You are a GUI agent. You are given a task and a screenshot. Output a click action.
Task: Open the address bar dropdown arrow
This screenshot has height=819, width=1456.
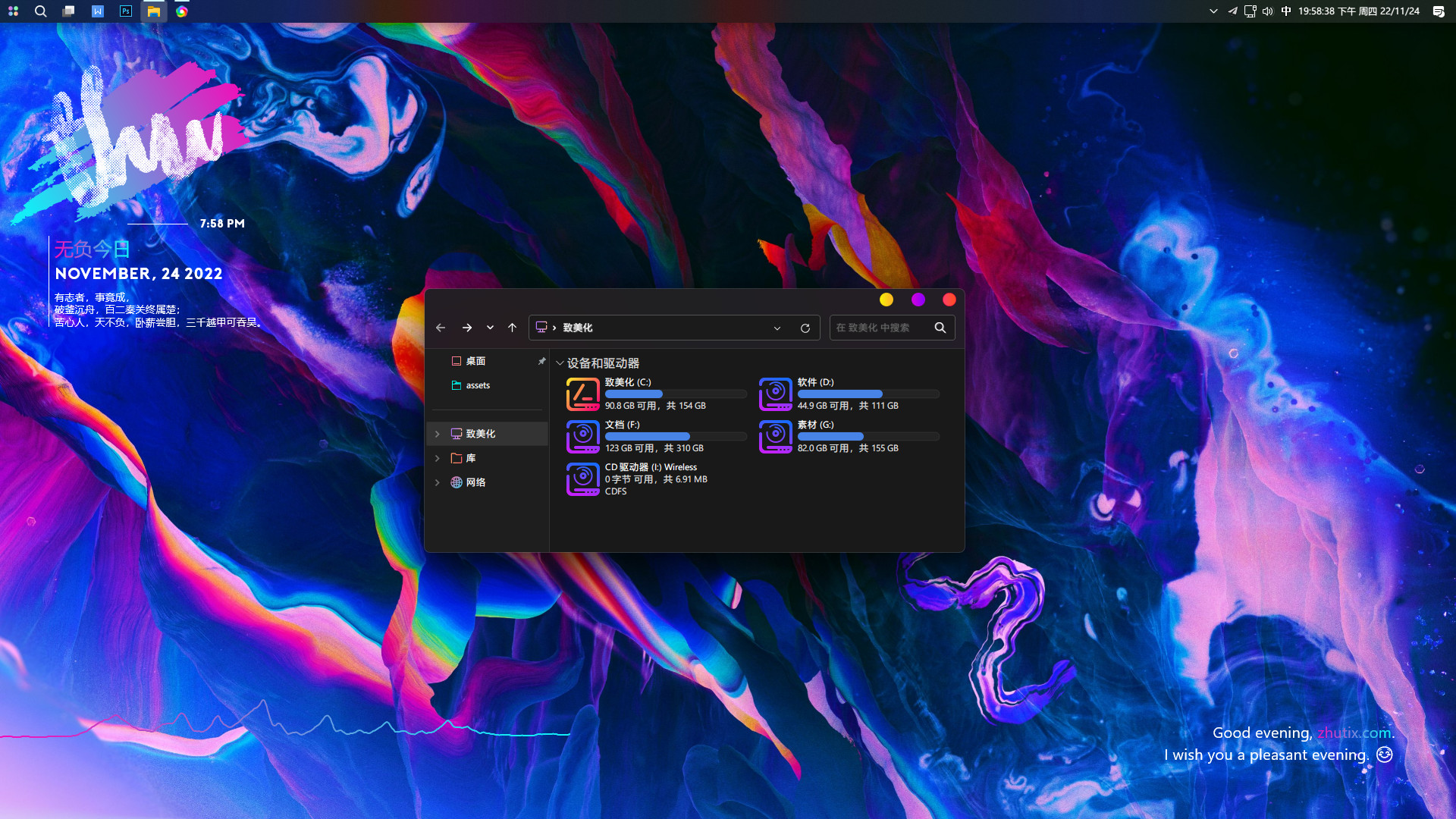pos(777,328)
